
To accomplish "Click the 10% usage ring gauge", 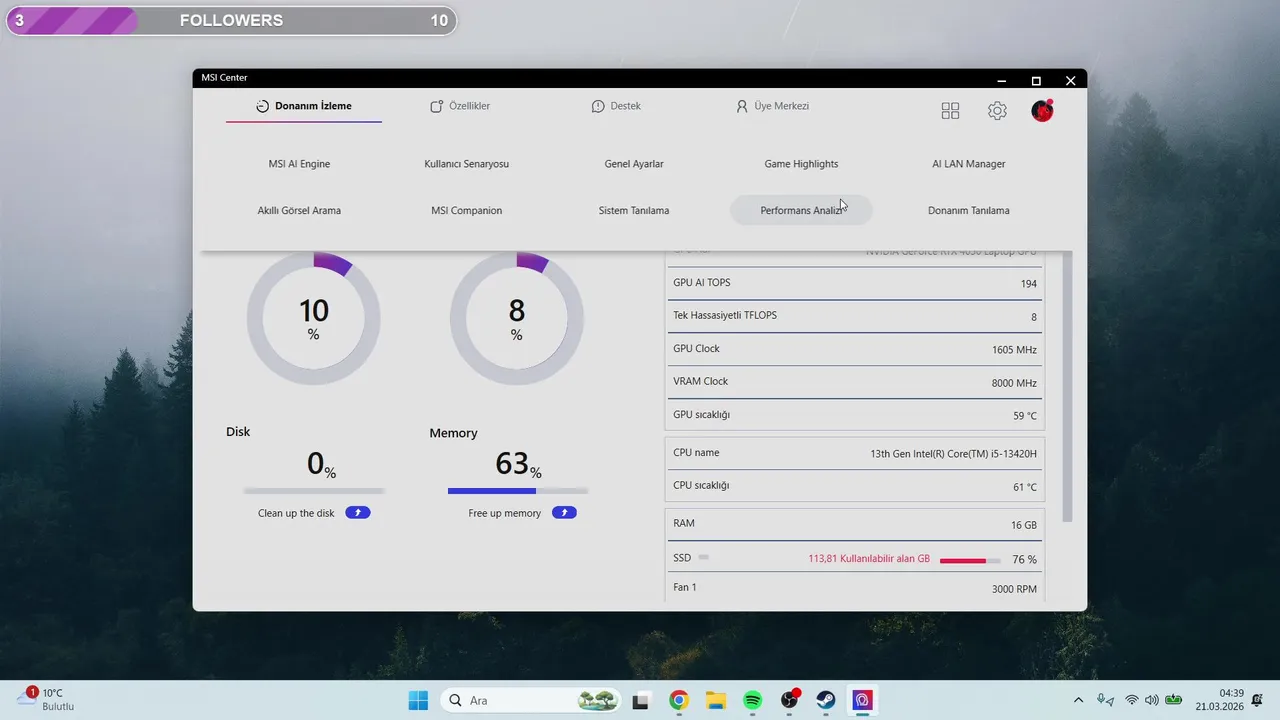I will 313,318.
